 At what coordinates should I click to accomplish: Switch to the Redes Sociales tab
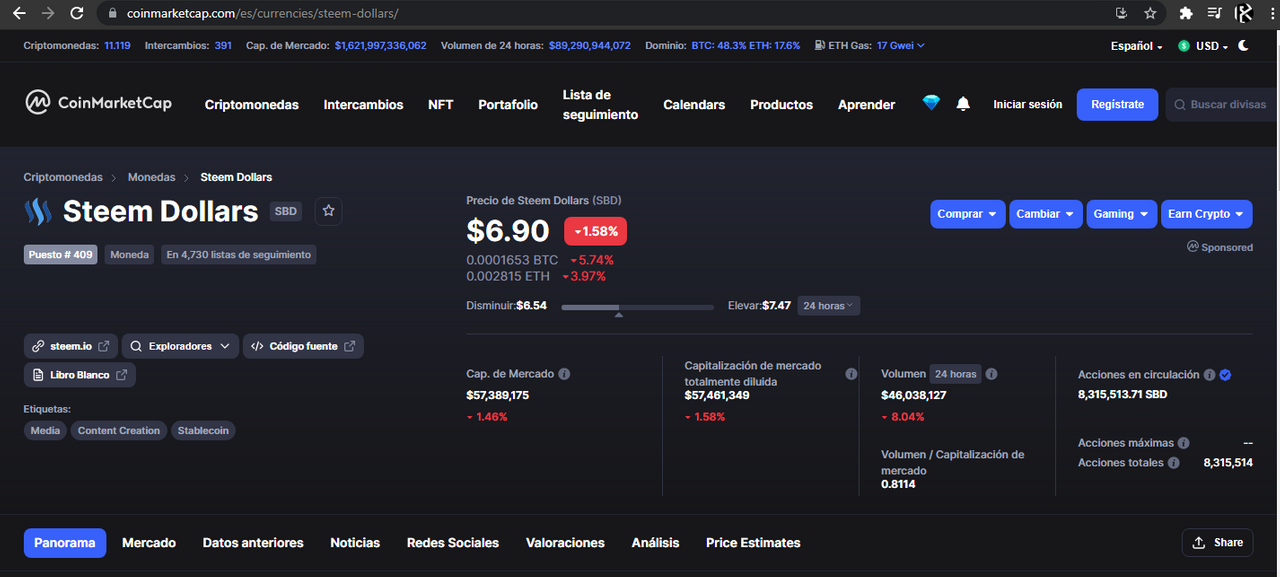[x=453, y=543]
